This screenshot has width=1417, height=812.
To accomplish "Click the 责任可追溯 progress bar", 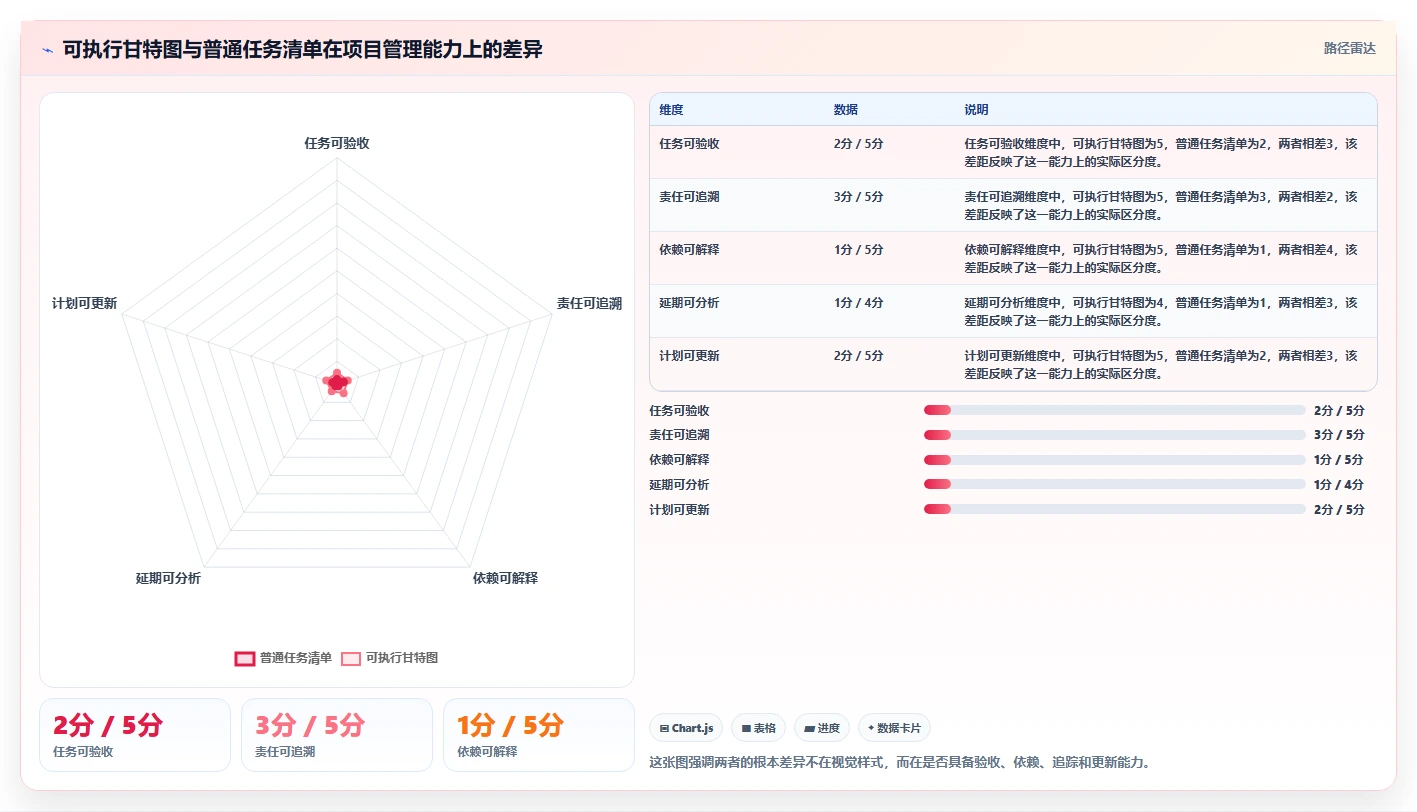I will pyautogui.click(x=1115, y=435).
